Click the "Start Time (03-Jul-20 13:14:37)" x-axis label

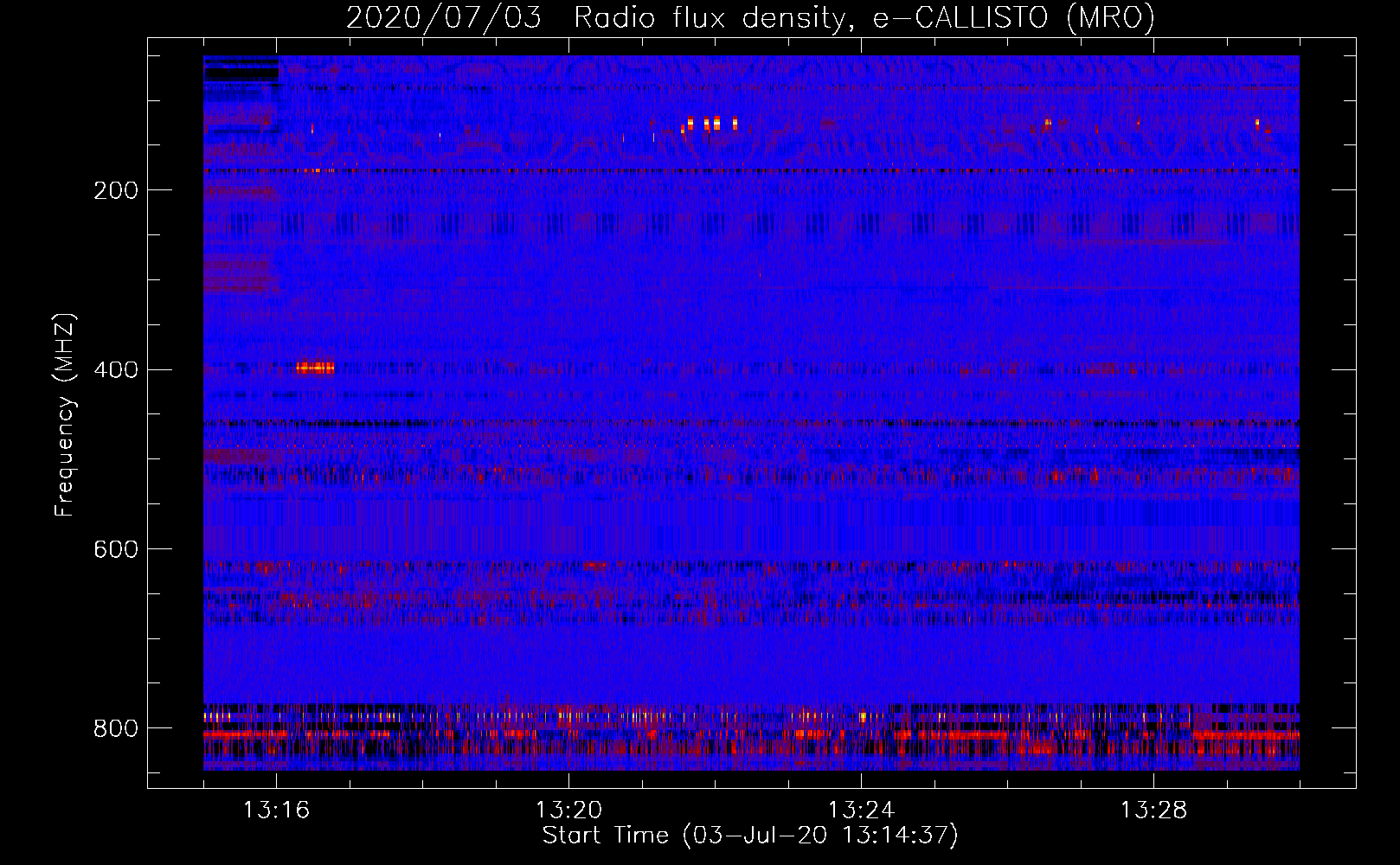750,836
